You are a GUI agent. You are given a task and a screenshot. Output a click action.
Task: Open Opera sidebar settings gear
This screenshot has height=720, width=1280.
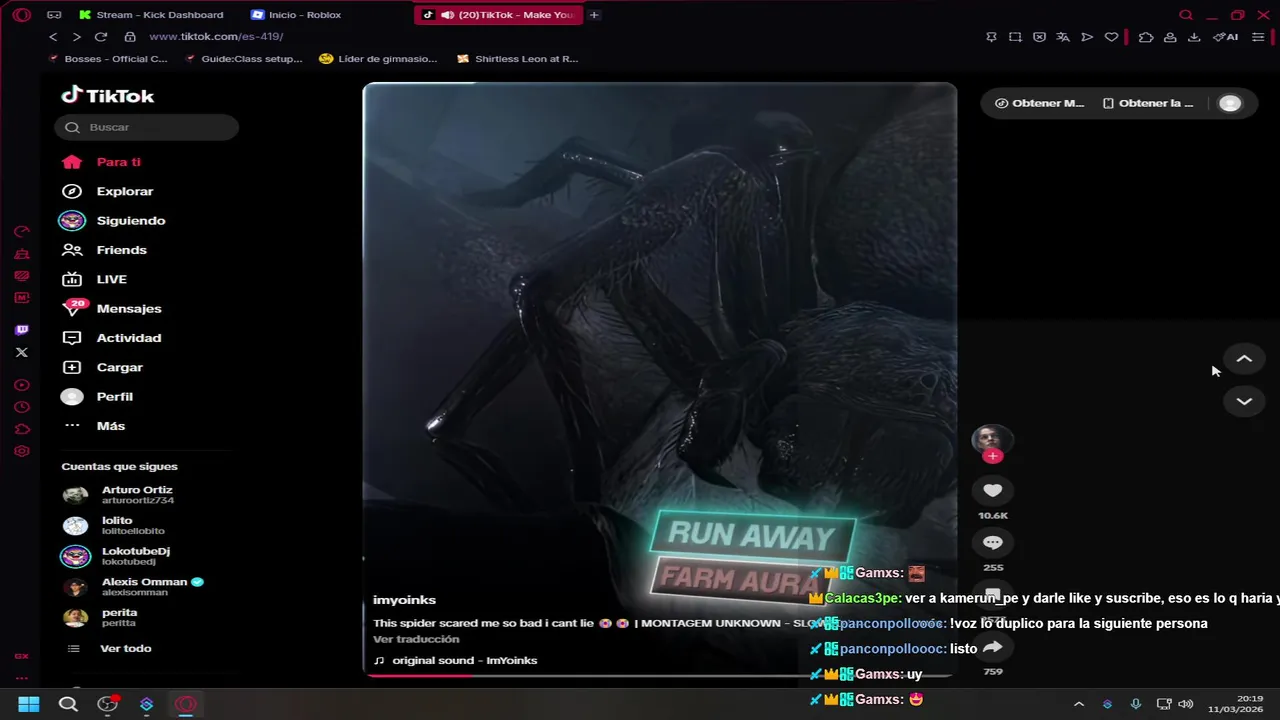(22, 451)
